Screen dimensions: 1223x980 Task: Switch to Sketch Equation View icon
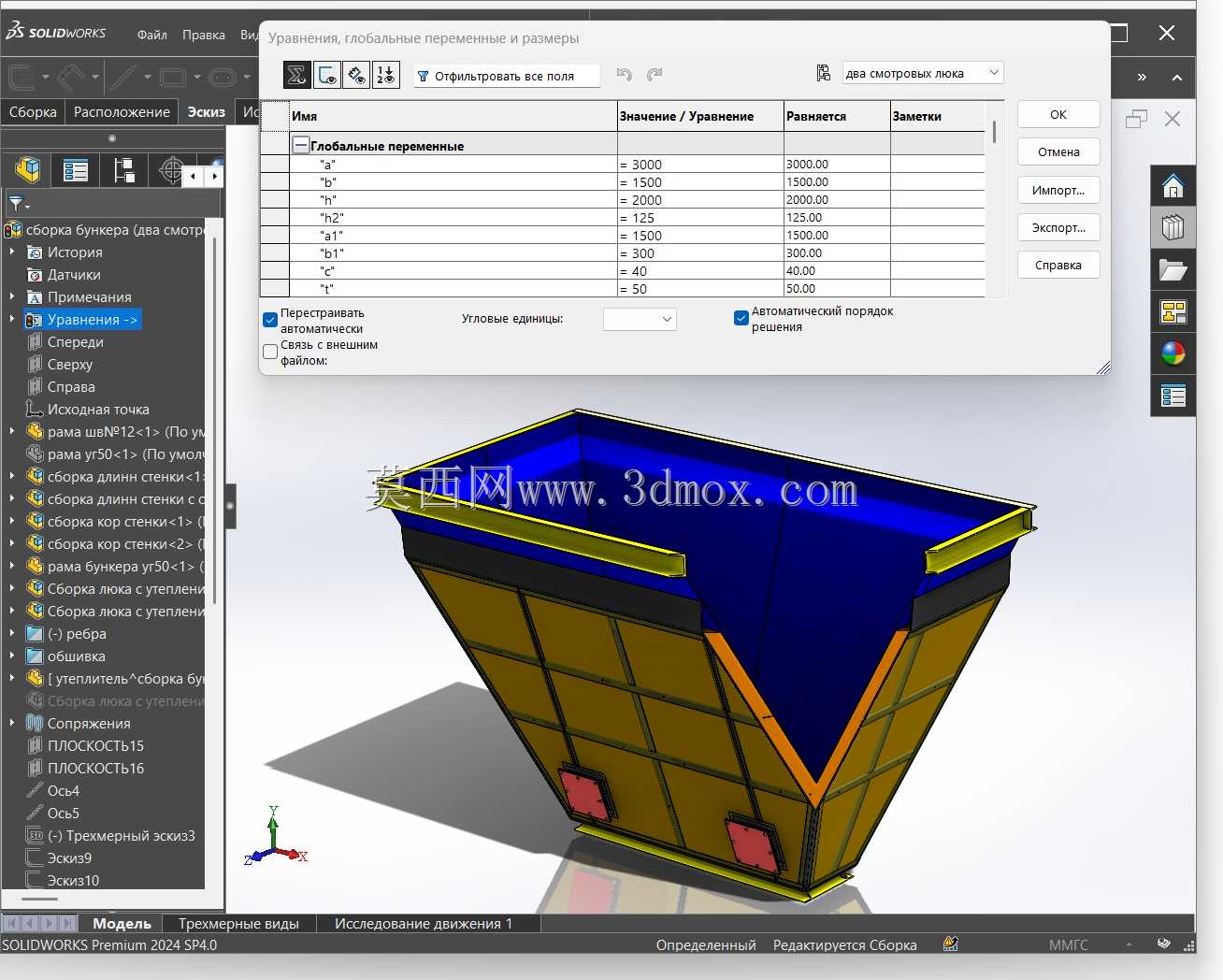(x=327, y=75)
